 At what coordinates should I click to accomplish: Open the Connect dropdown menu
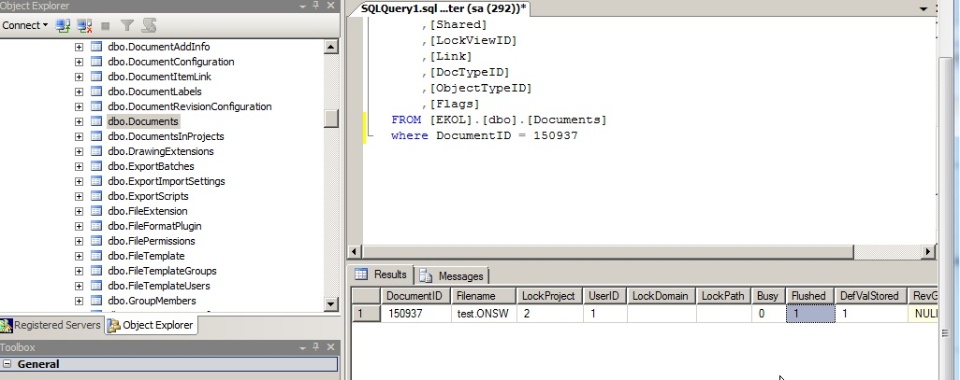25,25
